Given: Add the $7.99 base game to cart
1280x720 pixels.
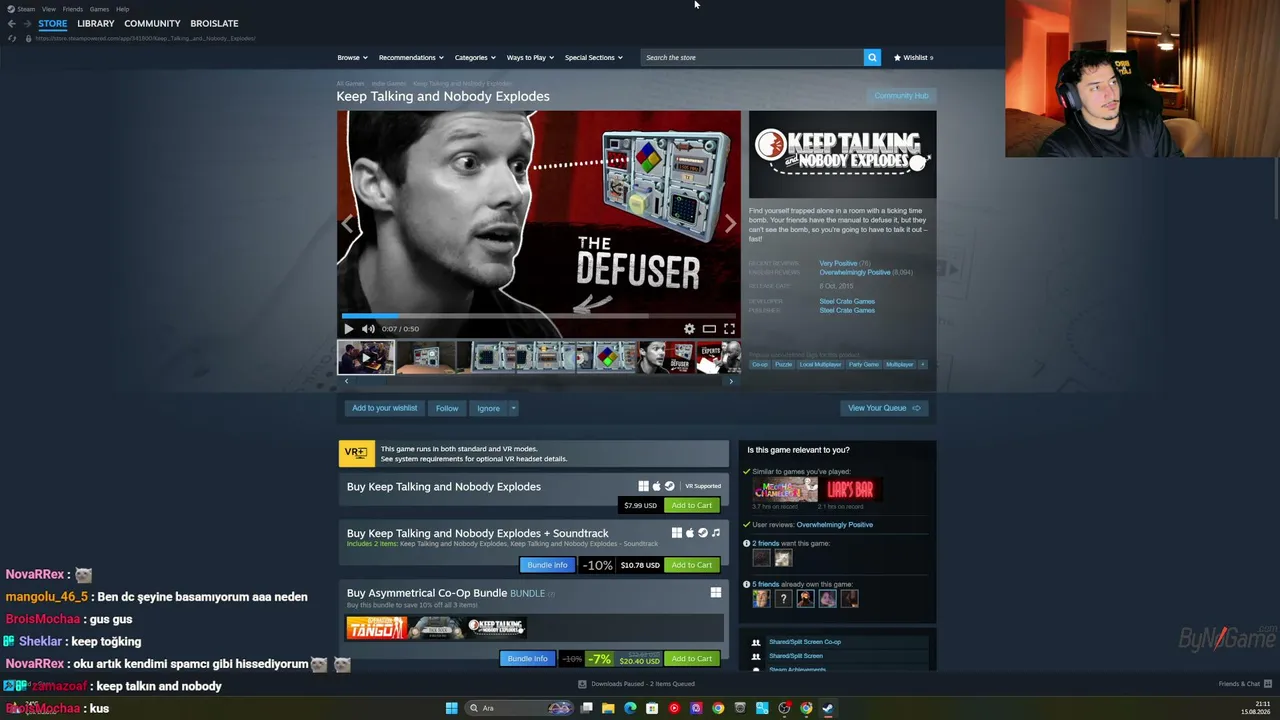Looking at the screenshot, I should pyautogui.click(x=692, y=505).
